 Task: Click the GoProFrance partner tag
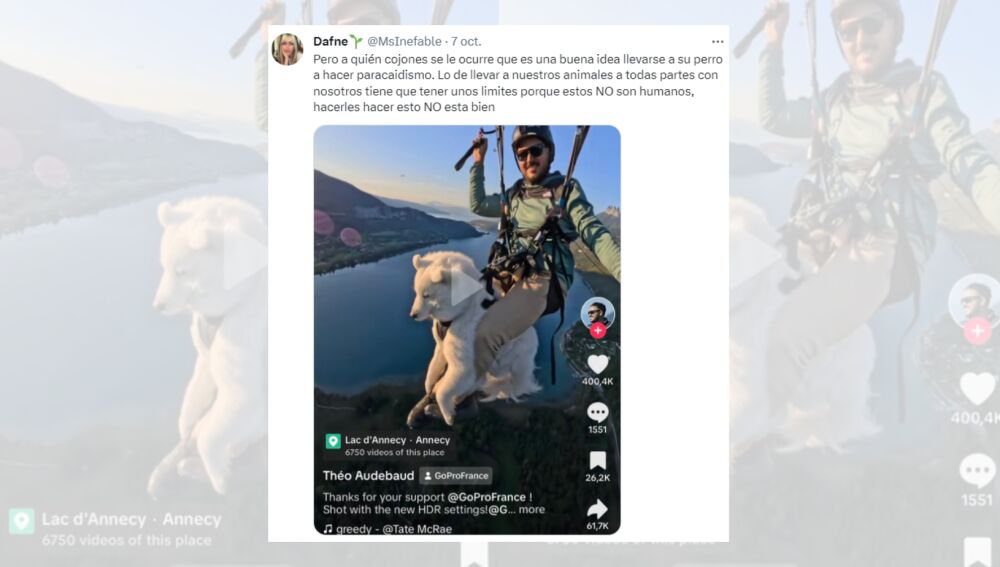456,476
